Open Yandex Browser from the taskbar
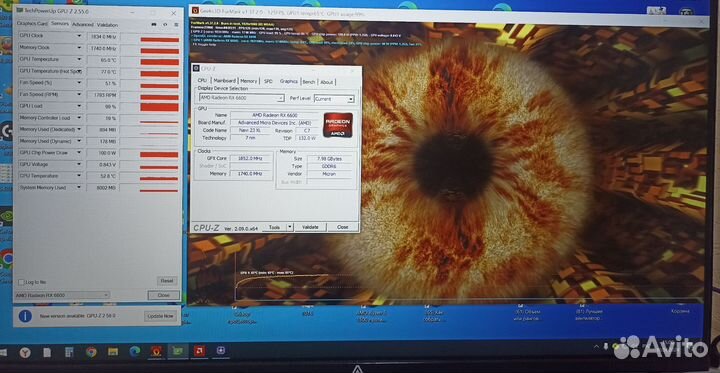The width and height of the screenshot is (720, 373). (x=25, y=352)
